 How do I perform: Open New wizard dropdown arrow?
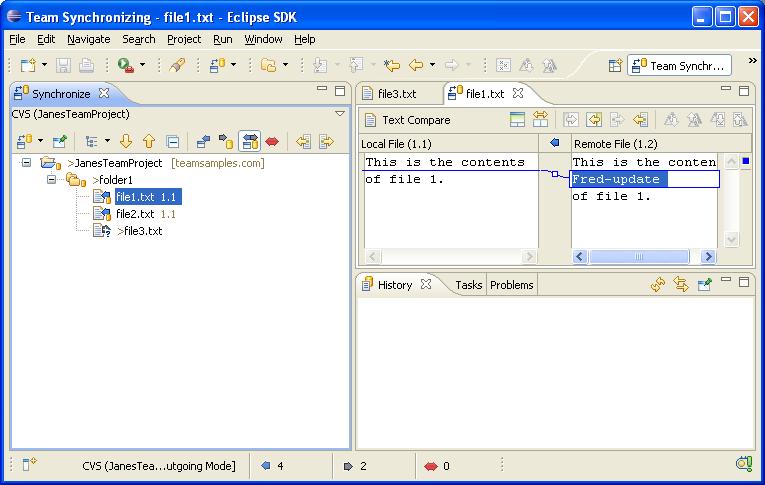pyautogui.click(x=44, y=64)
